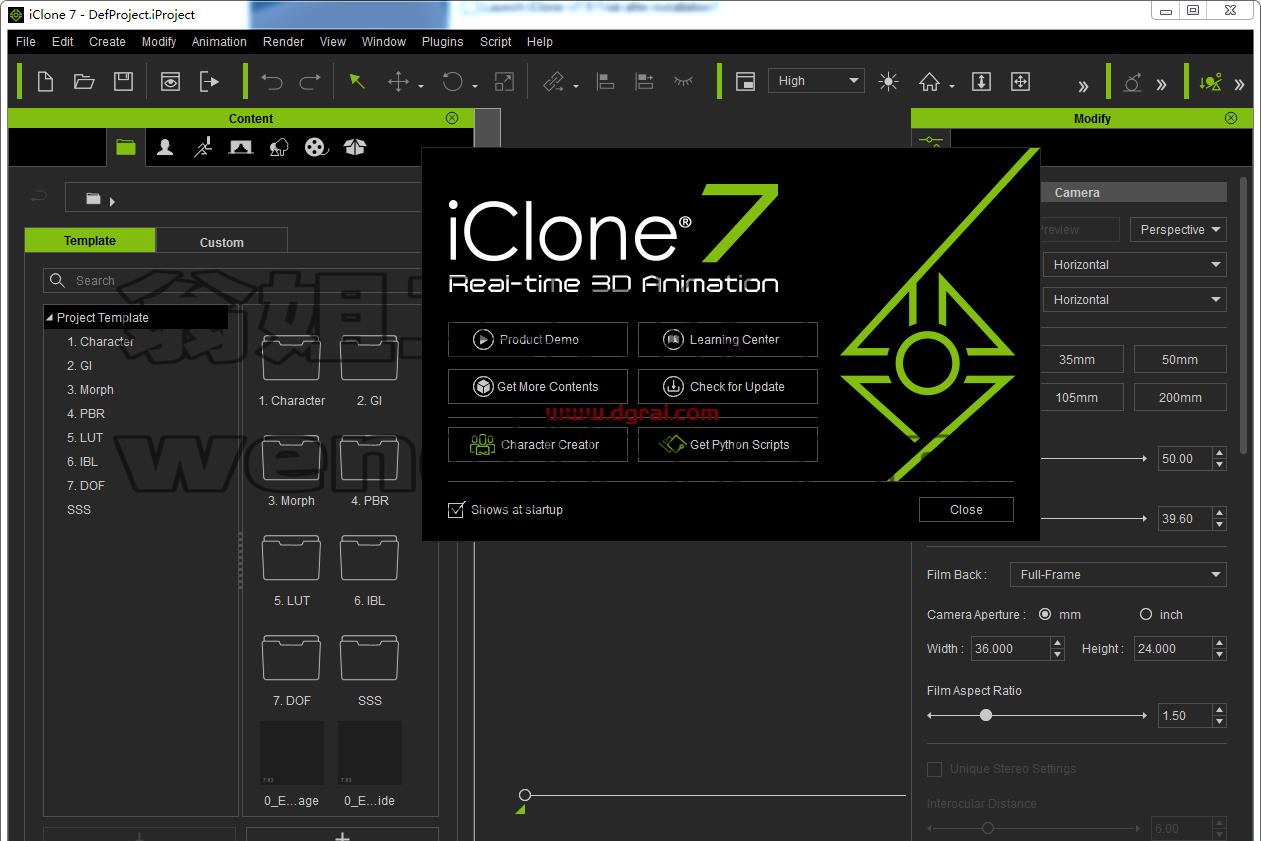Select the inch radio button for Camera Aperture
1261x841 pixels.
[x=1146, y=614]
